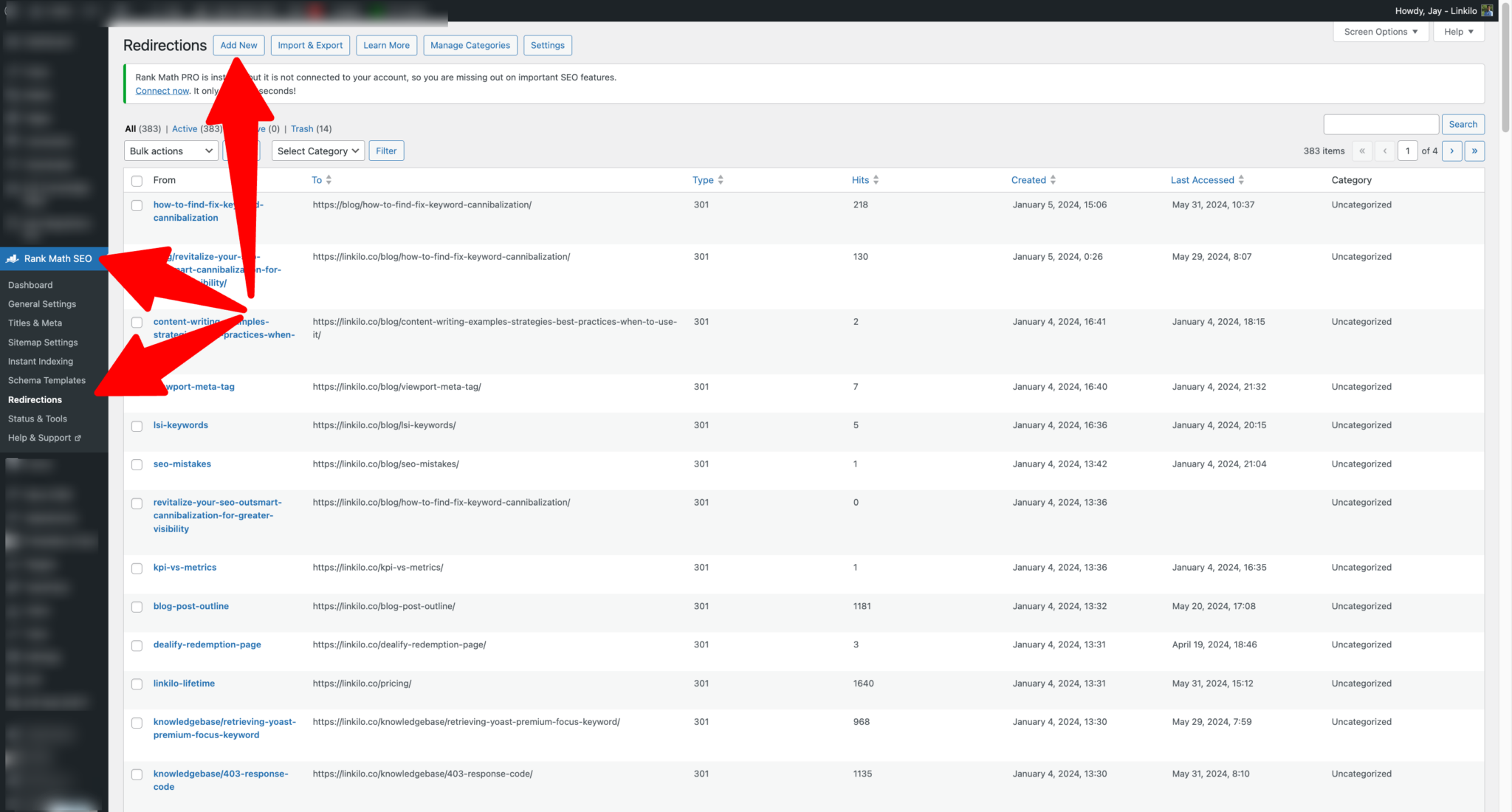Follow the Connect now link
Screen dimensions: 1512x812
[x=162, y=91]
